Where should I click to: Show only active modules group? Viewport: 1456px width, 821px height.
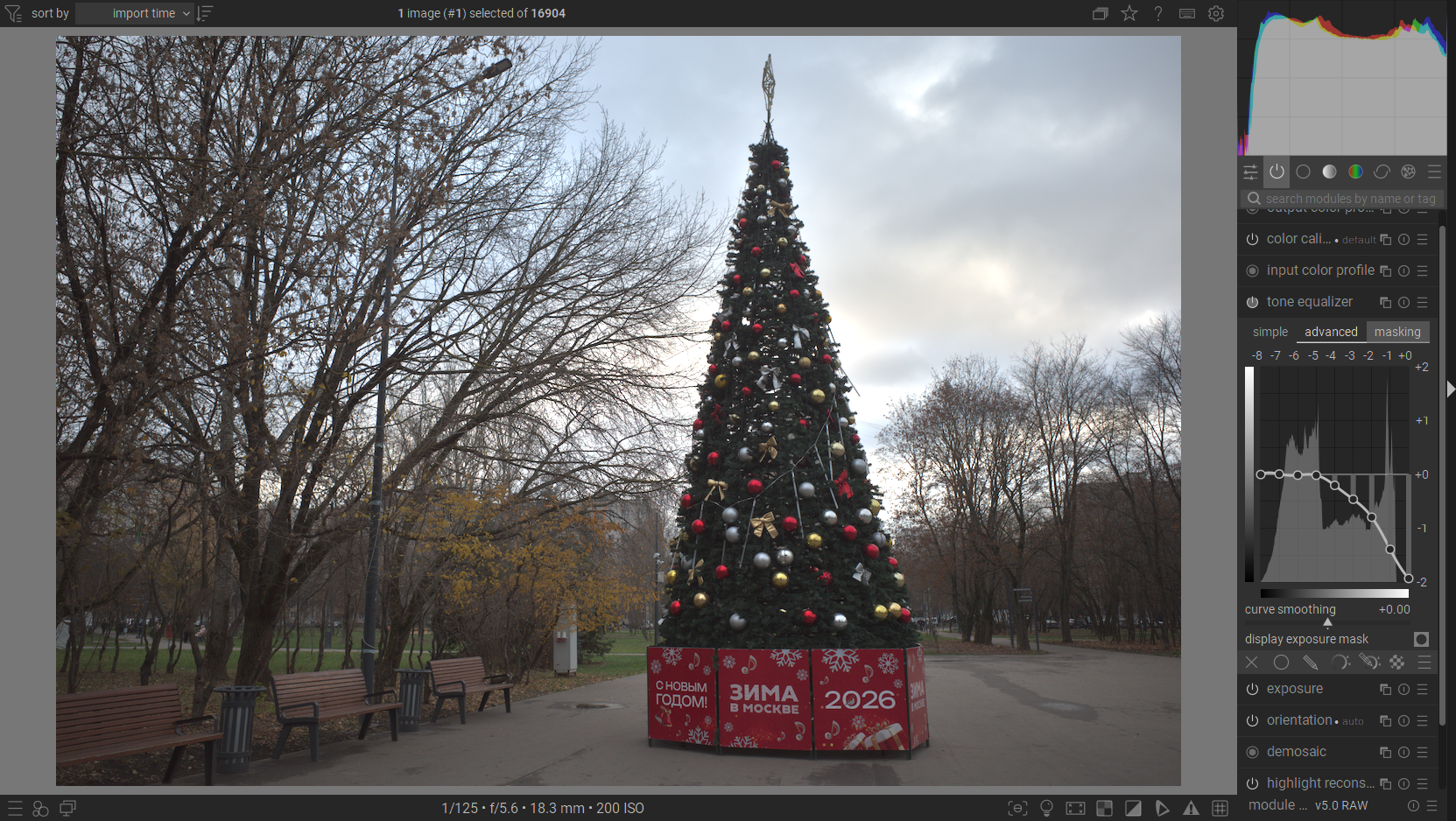tap(1277, 172)
